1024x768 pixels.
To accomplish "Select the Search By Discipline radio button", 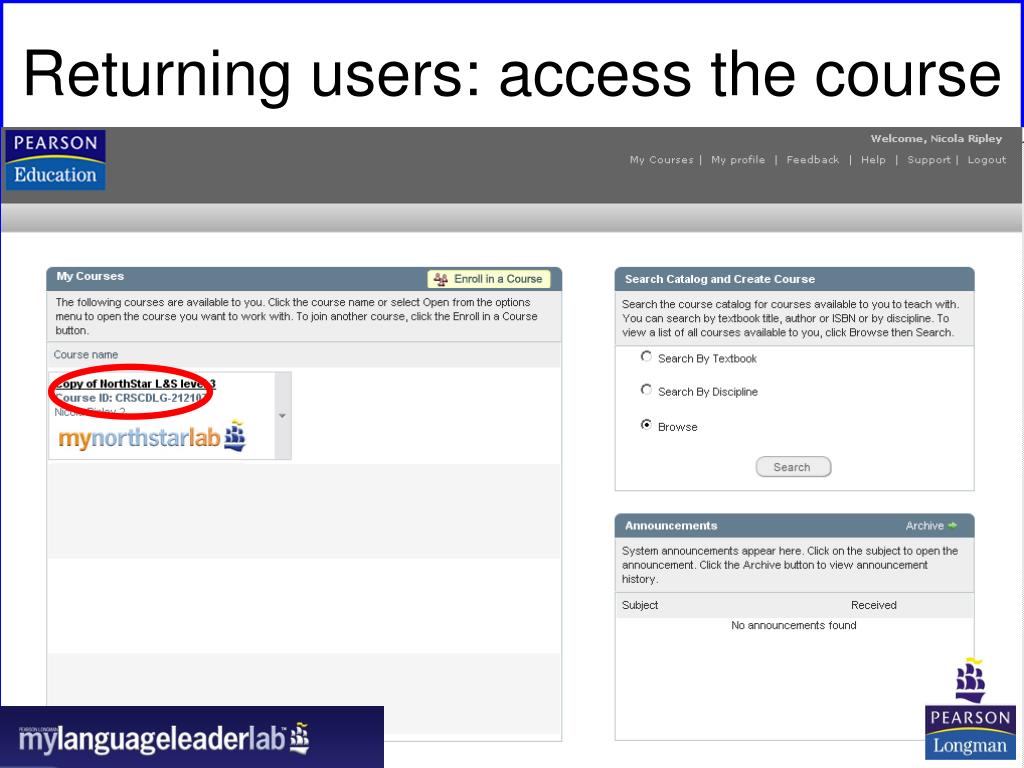I will (646, 390).
